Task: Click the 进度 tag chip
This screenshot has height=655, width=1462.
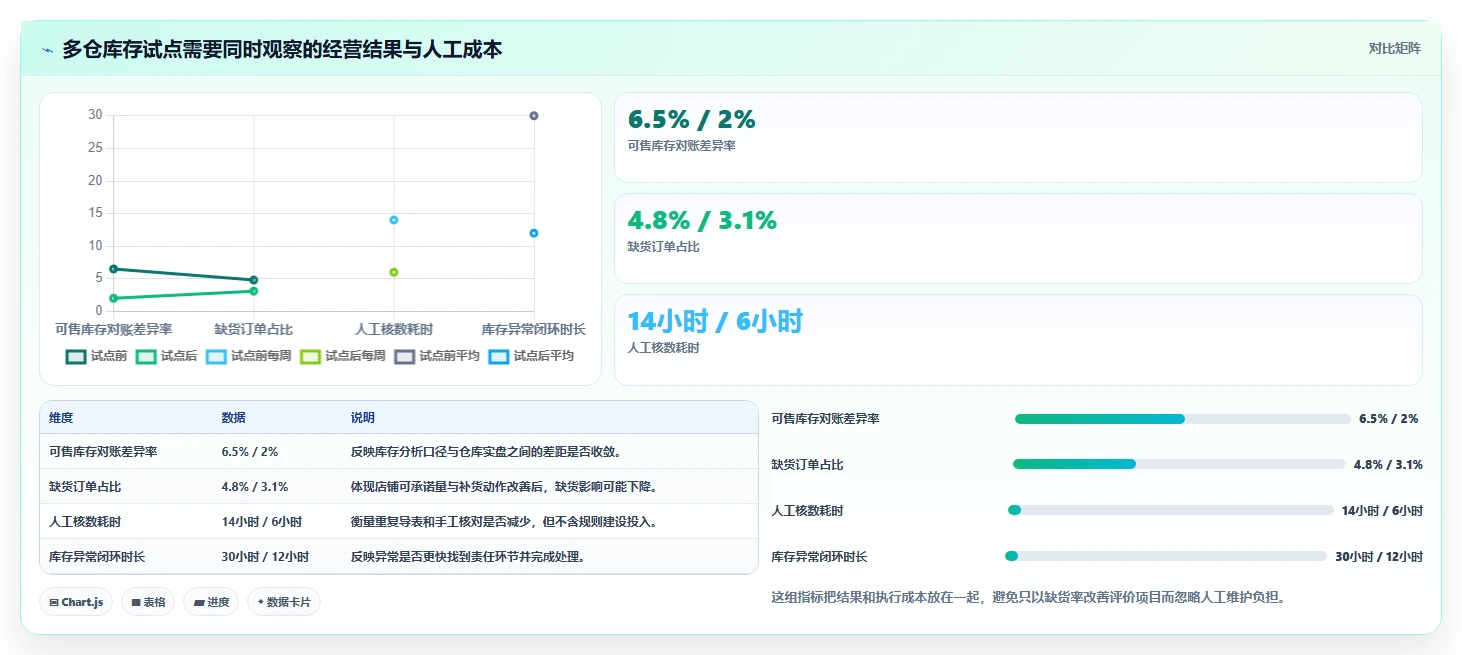Action: point(211,602)
